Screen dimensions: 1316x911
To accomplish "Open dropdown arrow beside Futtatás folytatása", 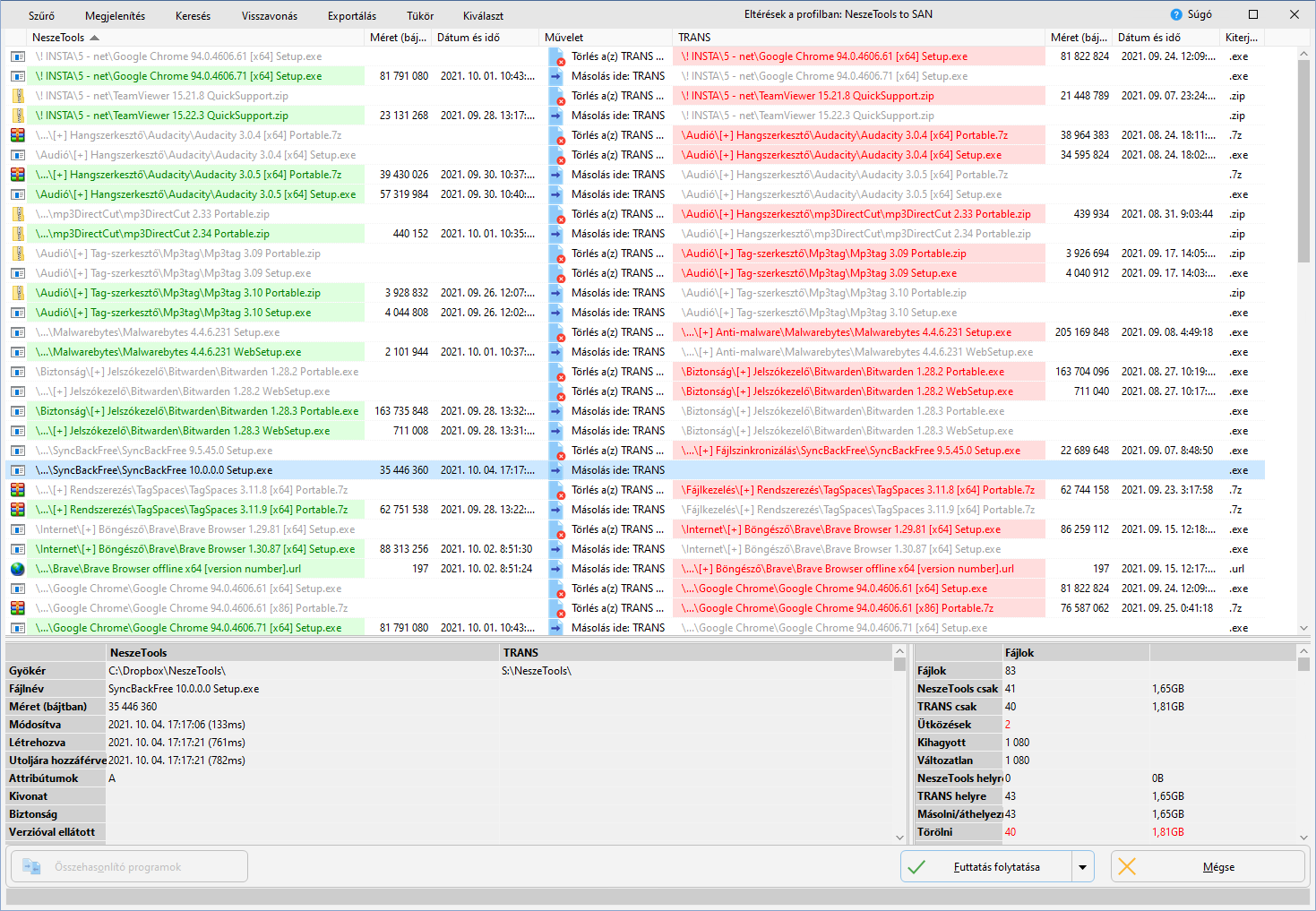I will coord(1083,866).
